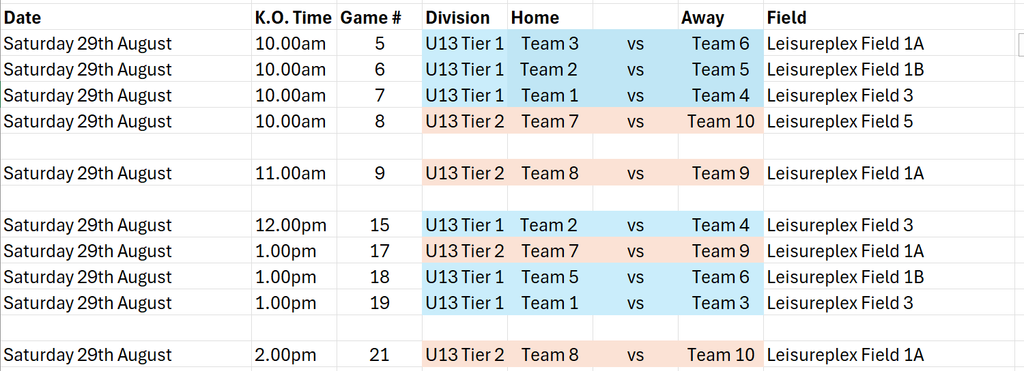Select the 11.00am kick-off time cell

294,173
